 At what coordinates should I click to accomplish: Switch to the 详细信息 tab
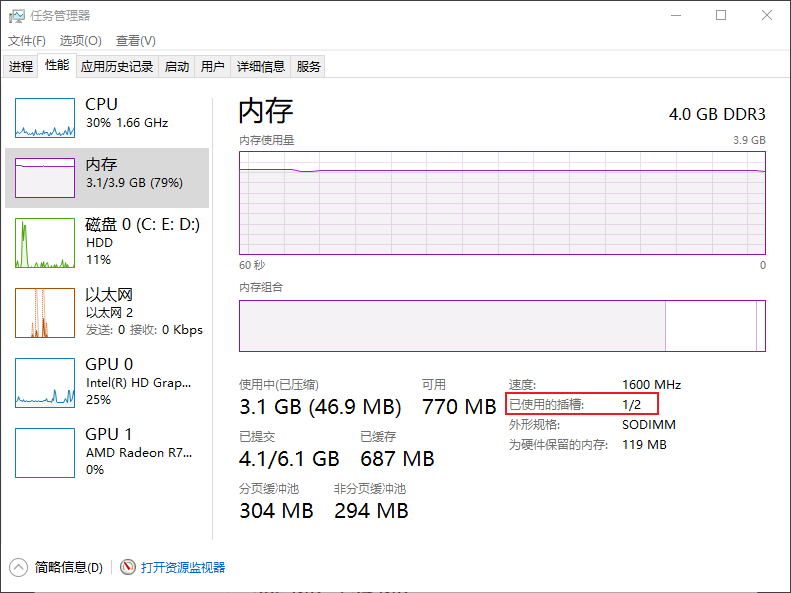click(261, 67)
